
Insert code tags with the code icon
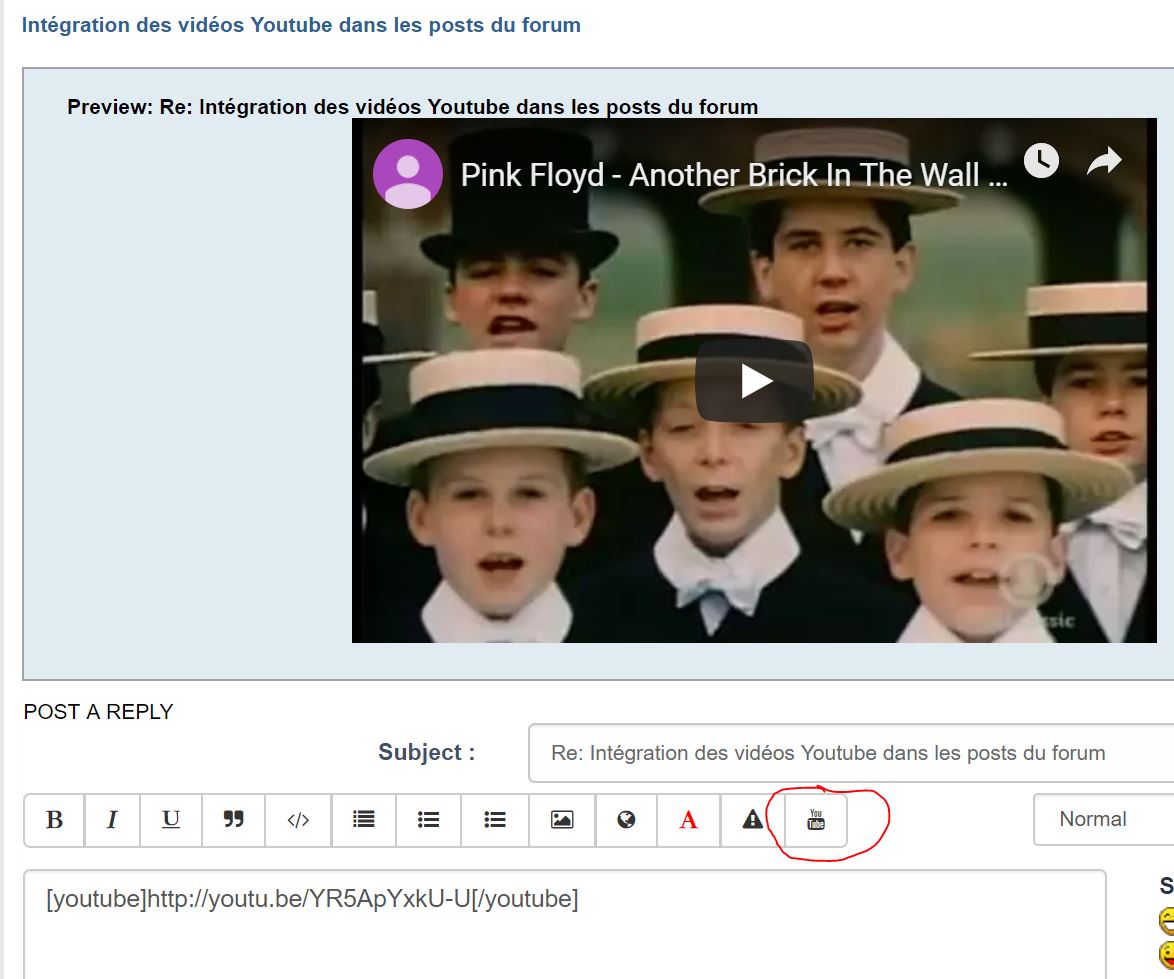coord(298,820)
